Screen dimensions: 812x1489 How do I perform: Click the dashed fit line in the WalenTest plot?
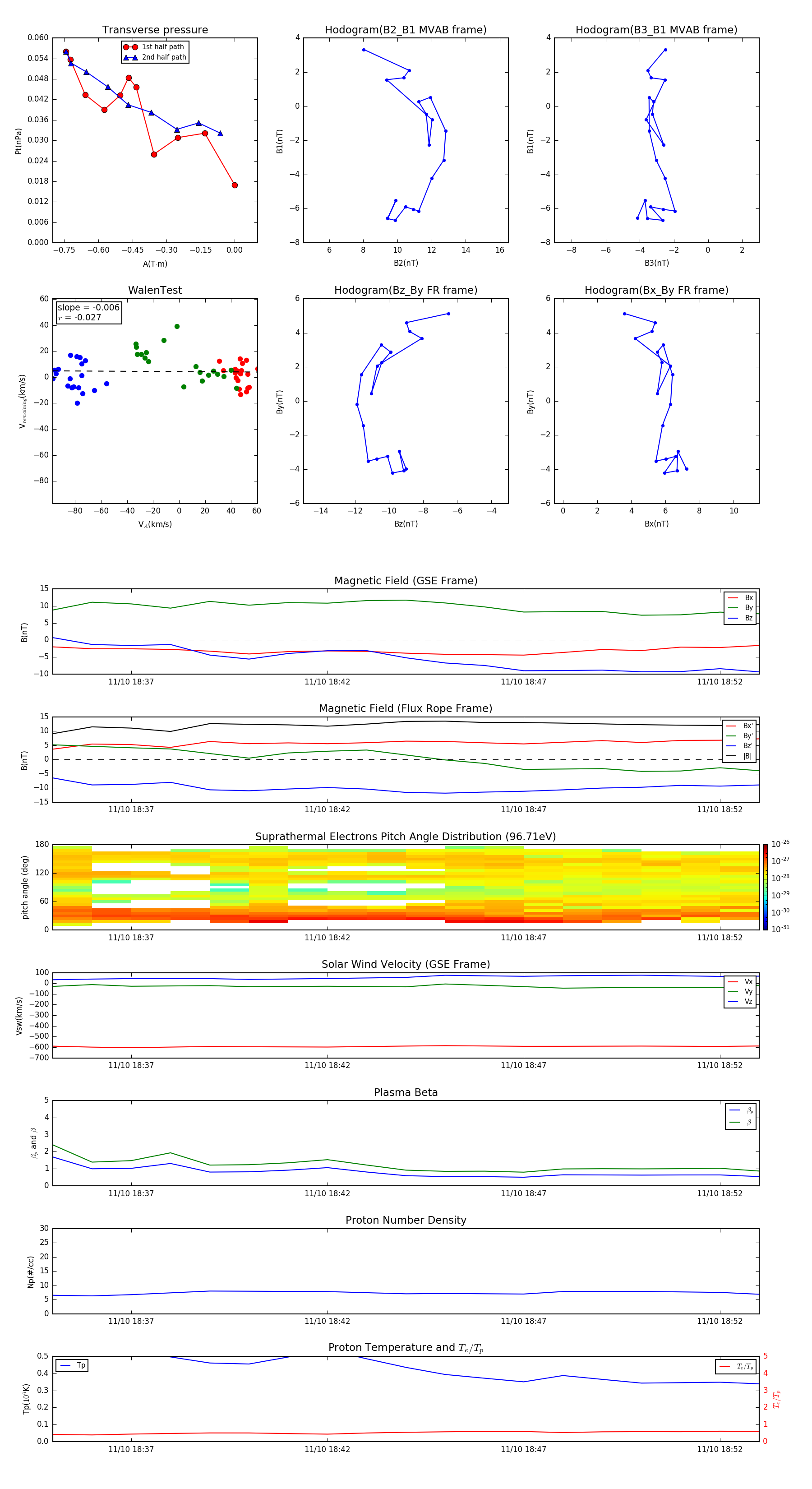point(155,371)
